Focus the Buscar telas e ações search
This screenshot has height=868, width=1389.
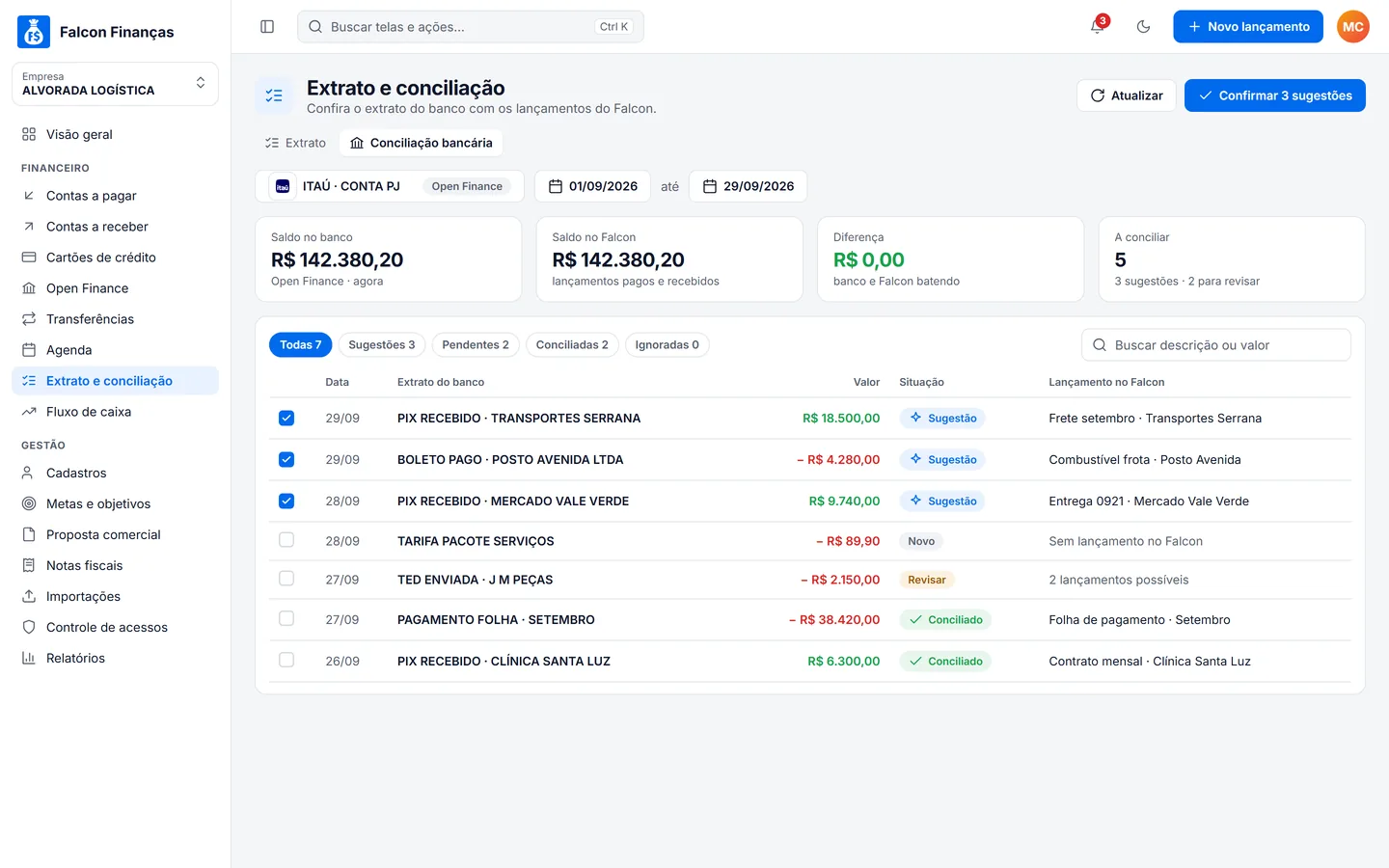[471, 27]
